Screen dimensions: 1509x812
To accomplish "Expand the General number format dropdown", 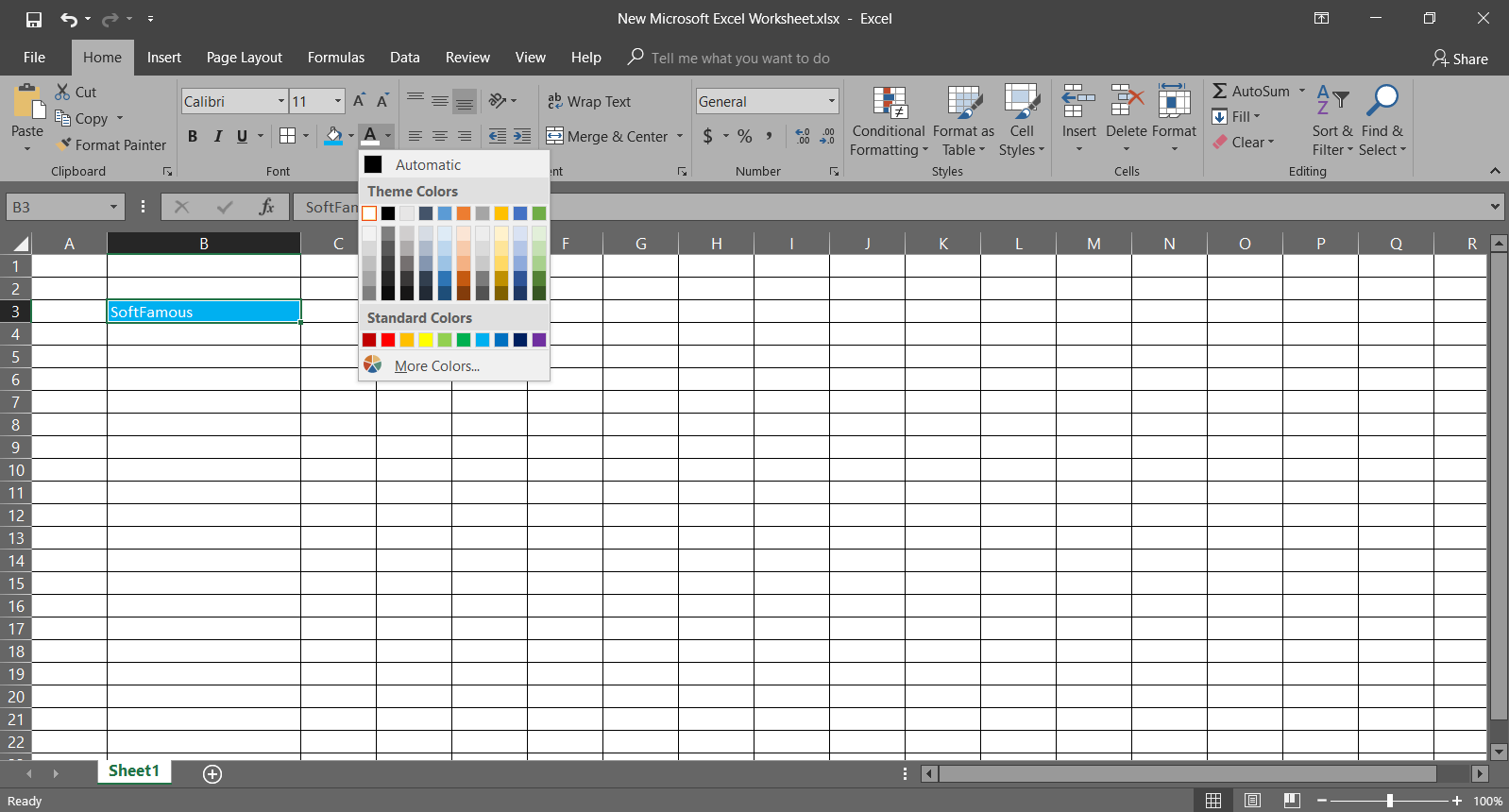I will click(831, 101).
